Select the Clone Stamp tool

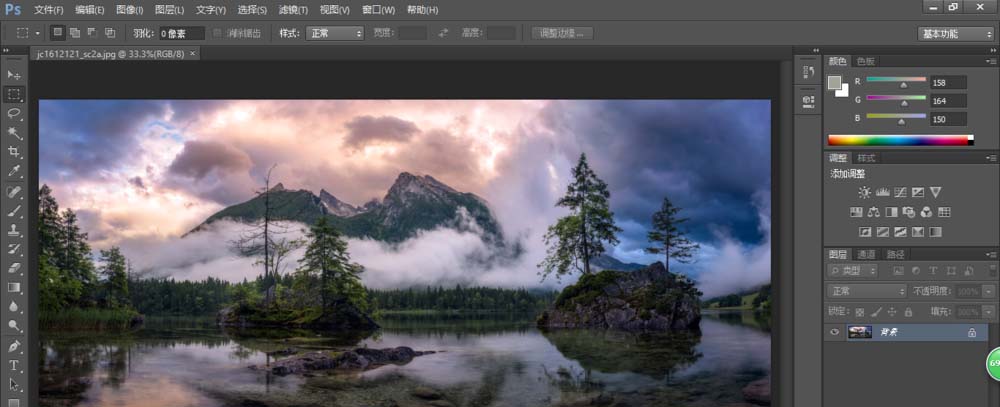[x=14, y=230]
